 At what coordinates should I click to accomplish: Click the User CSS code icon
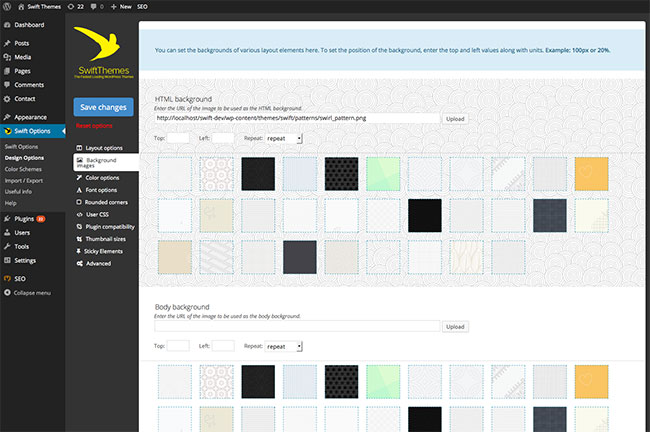79,214
